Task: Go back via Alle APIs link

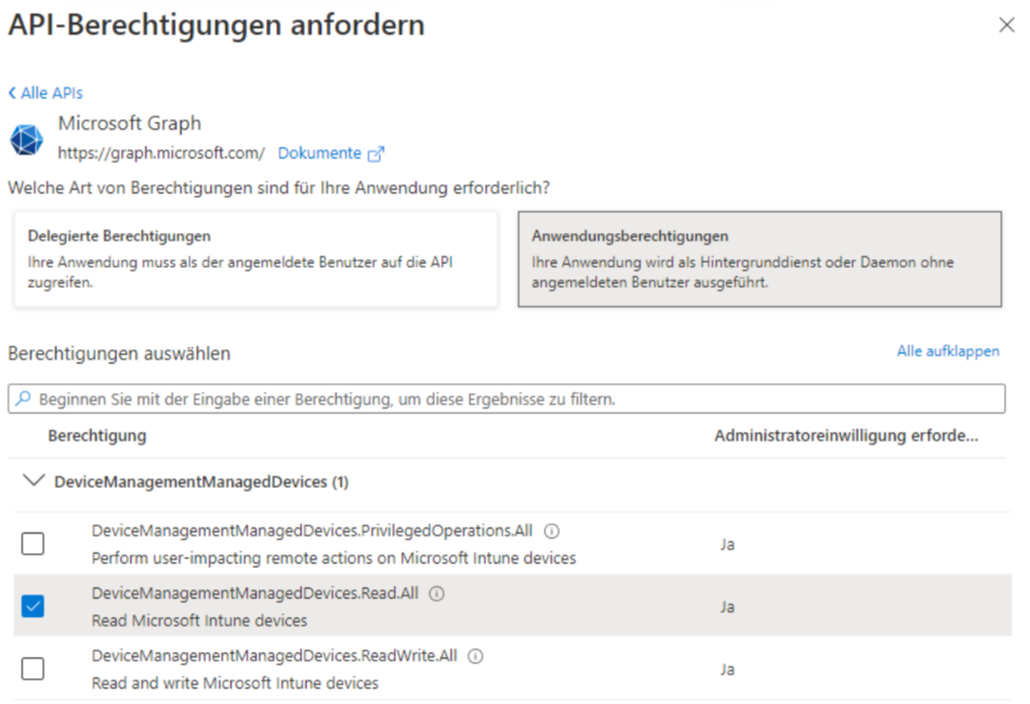Action: click(45, 93)
